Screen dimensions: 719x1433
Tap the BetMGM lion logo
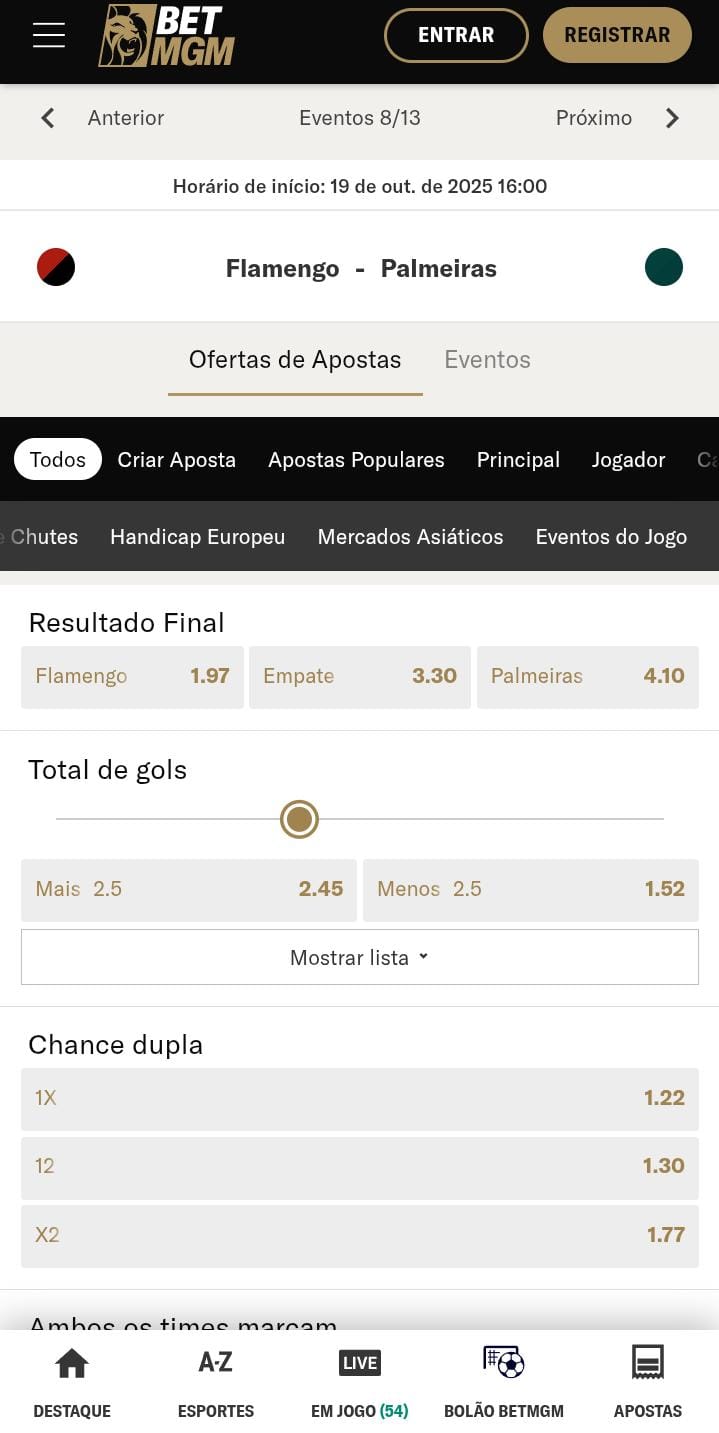click(x=166, y=36)
